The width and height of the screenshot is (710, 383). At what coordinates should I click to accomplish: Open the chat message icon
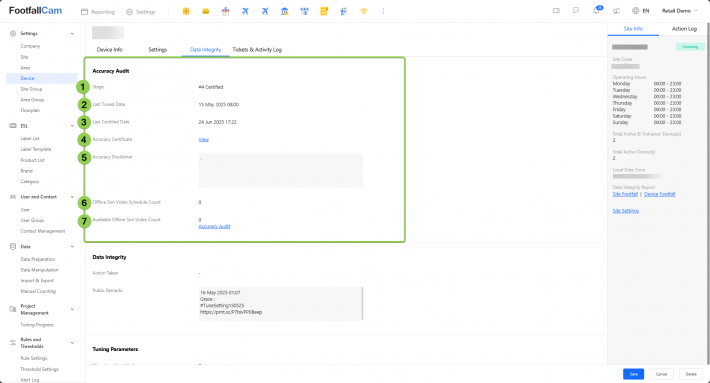tap(576, 11)
